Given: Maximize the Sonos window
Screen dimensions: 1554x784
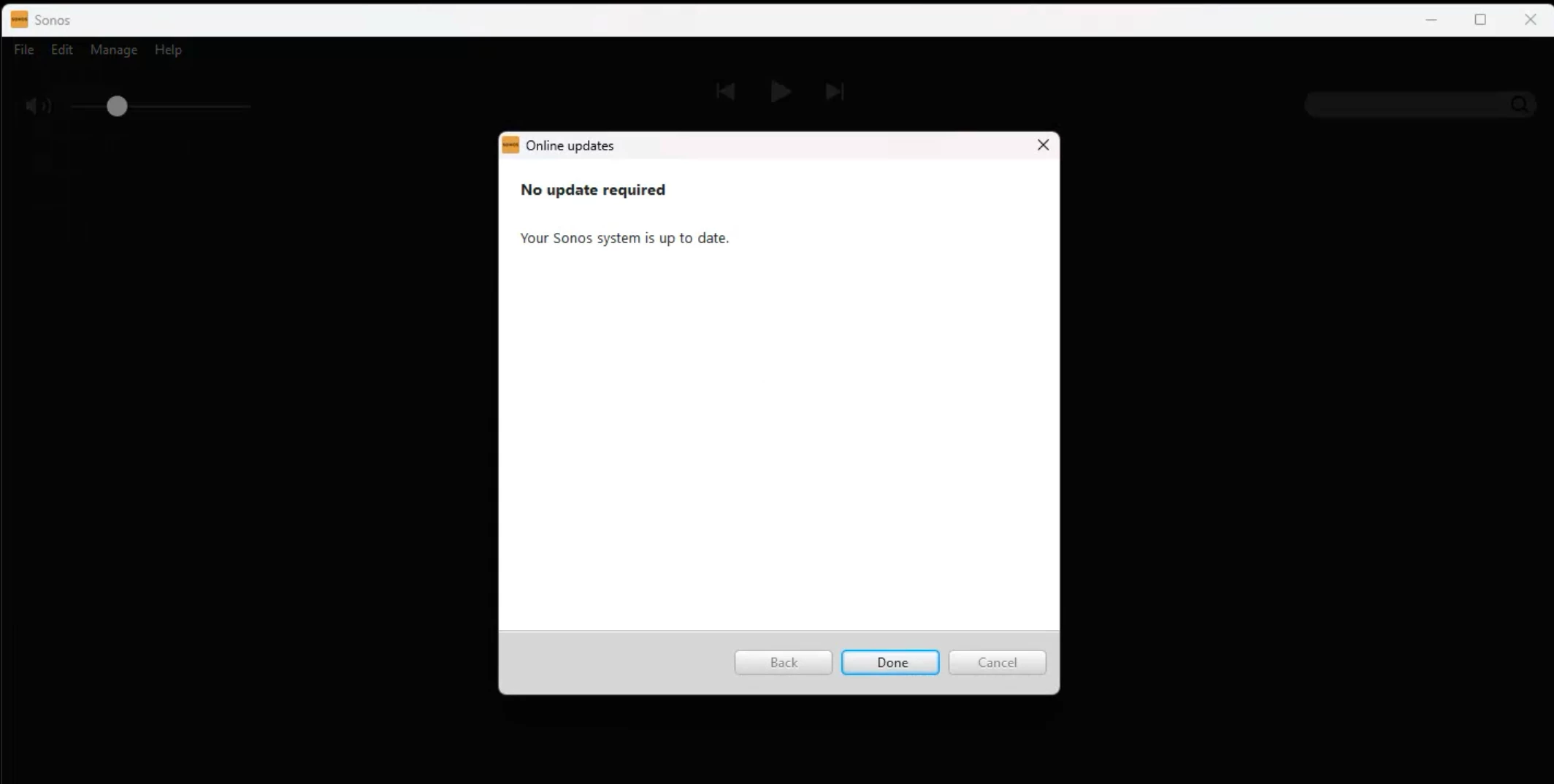Looking at the screenshot, I should point(1480,20).
